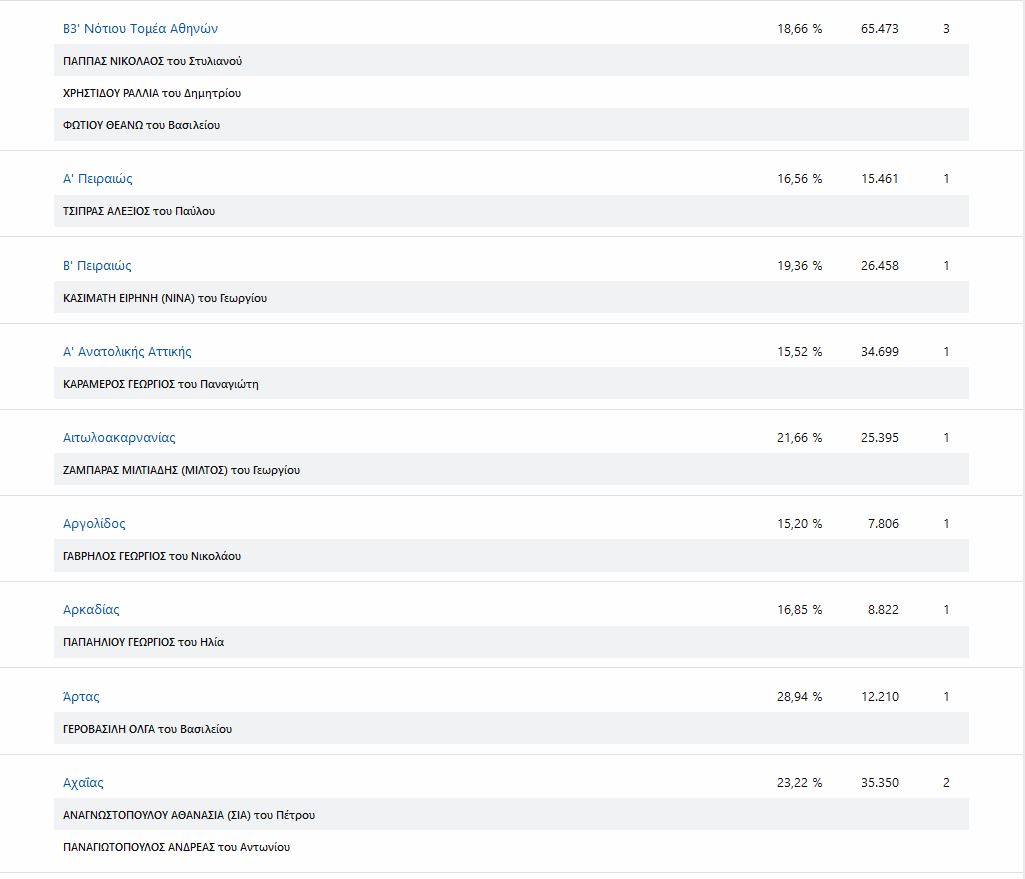Select candidate ΧΡΗΣΤΙΔΟΥ ΡΑΛΛΙΑ row
This screenshot has height=879, width=1025.
[151, 93]
